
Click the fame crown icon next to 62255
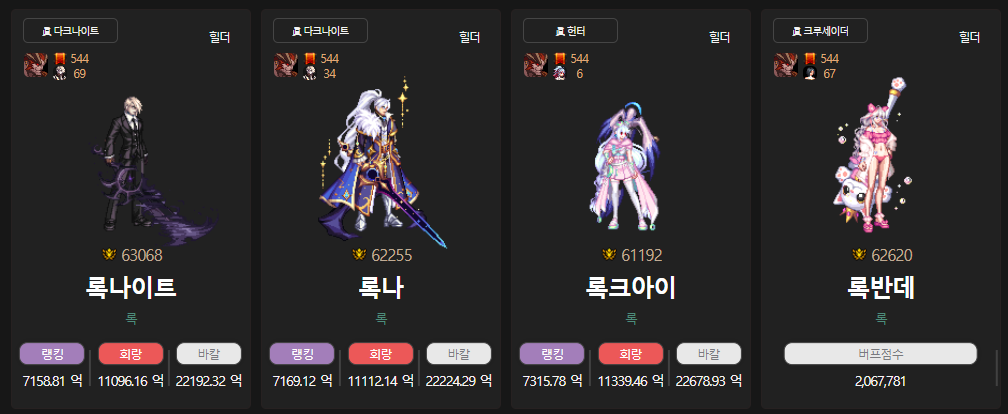[x=359, y=255]
